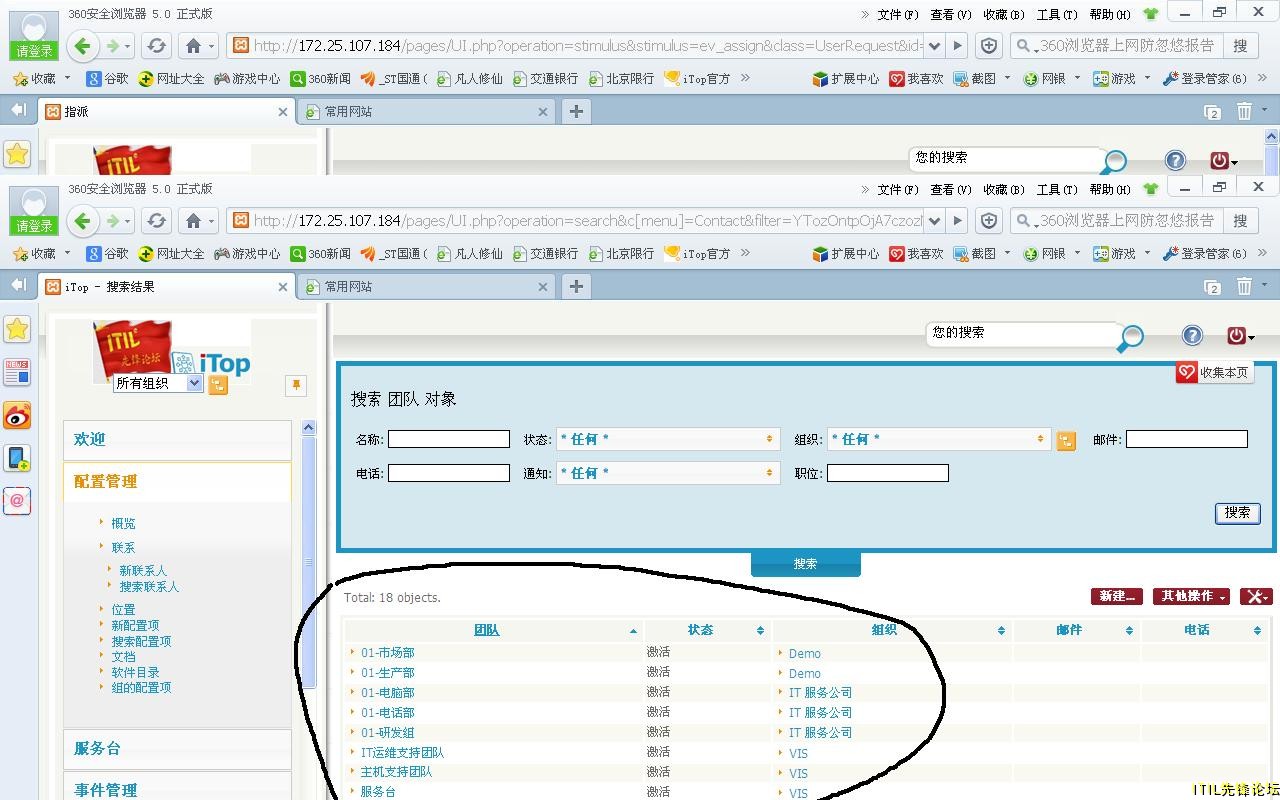
Task: Open home page in 搜索结果 browser window
Action: point(194,221)
